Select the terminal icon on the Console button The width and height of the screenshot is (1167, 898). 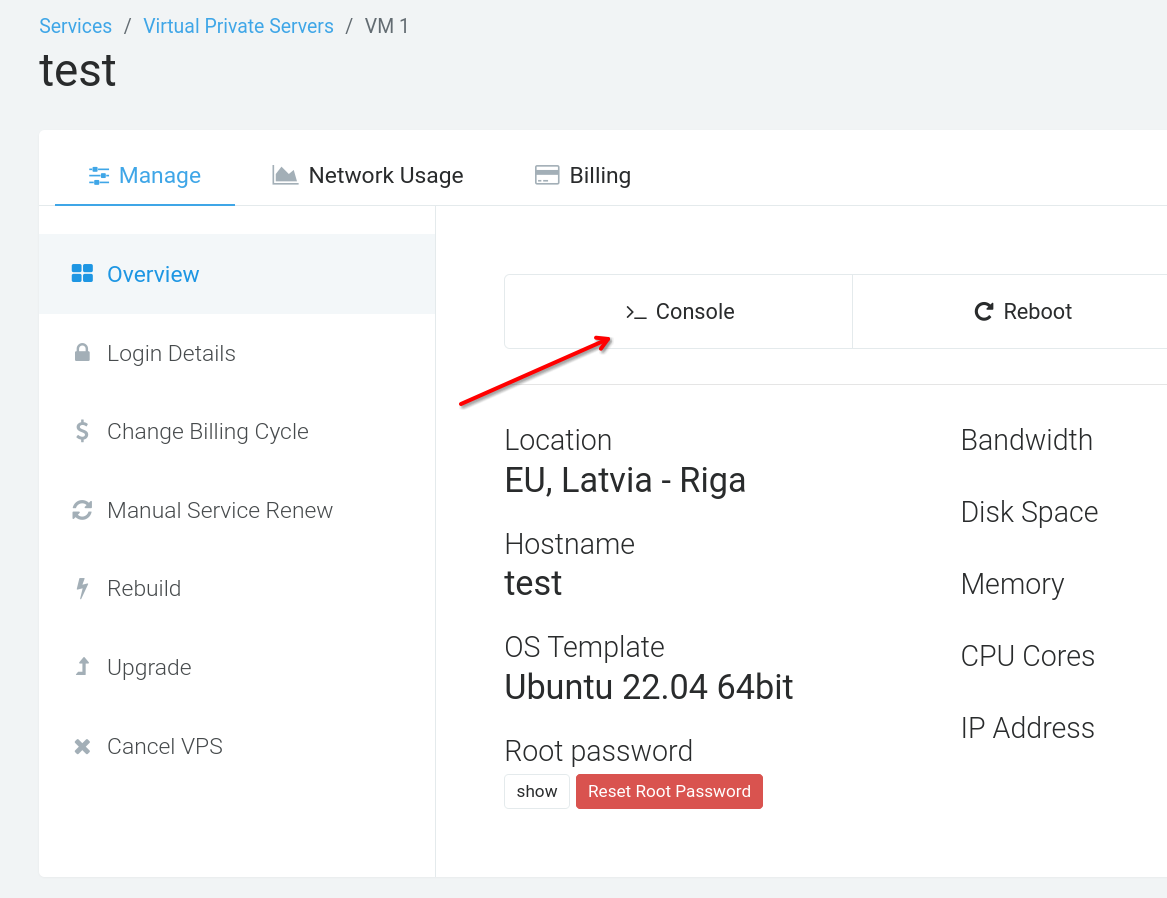[x=635, y=311]
